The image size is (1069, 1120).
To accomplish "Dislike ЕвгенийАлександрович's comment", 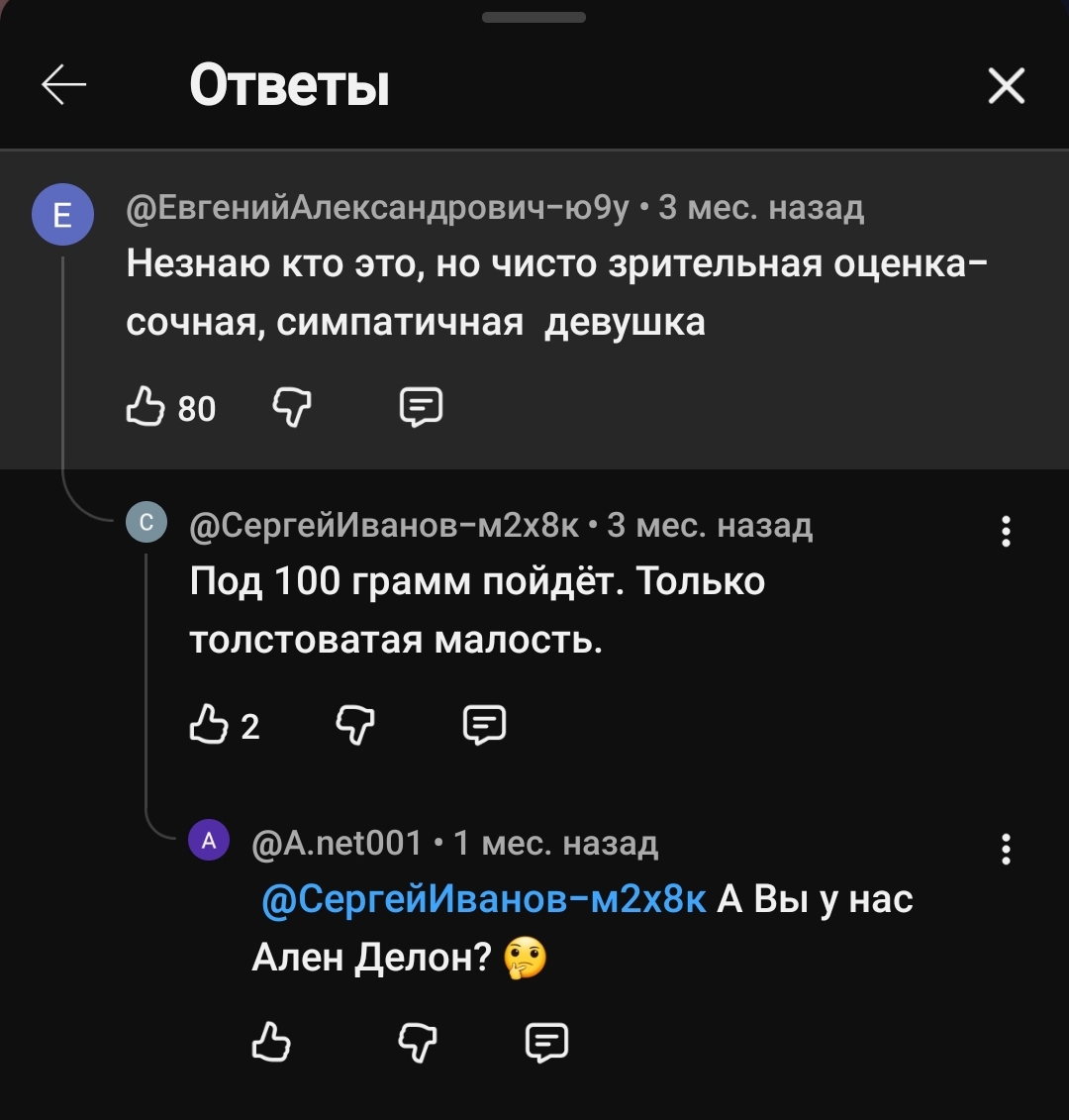I will pyautogui.click(x=291, y=407).
